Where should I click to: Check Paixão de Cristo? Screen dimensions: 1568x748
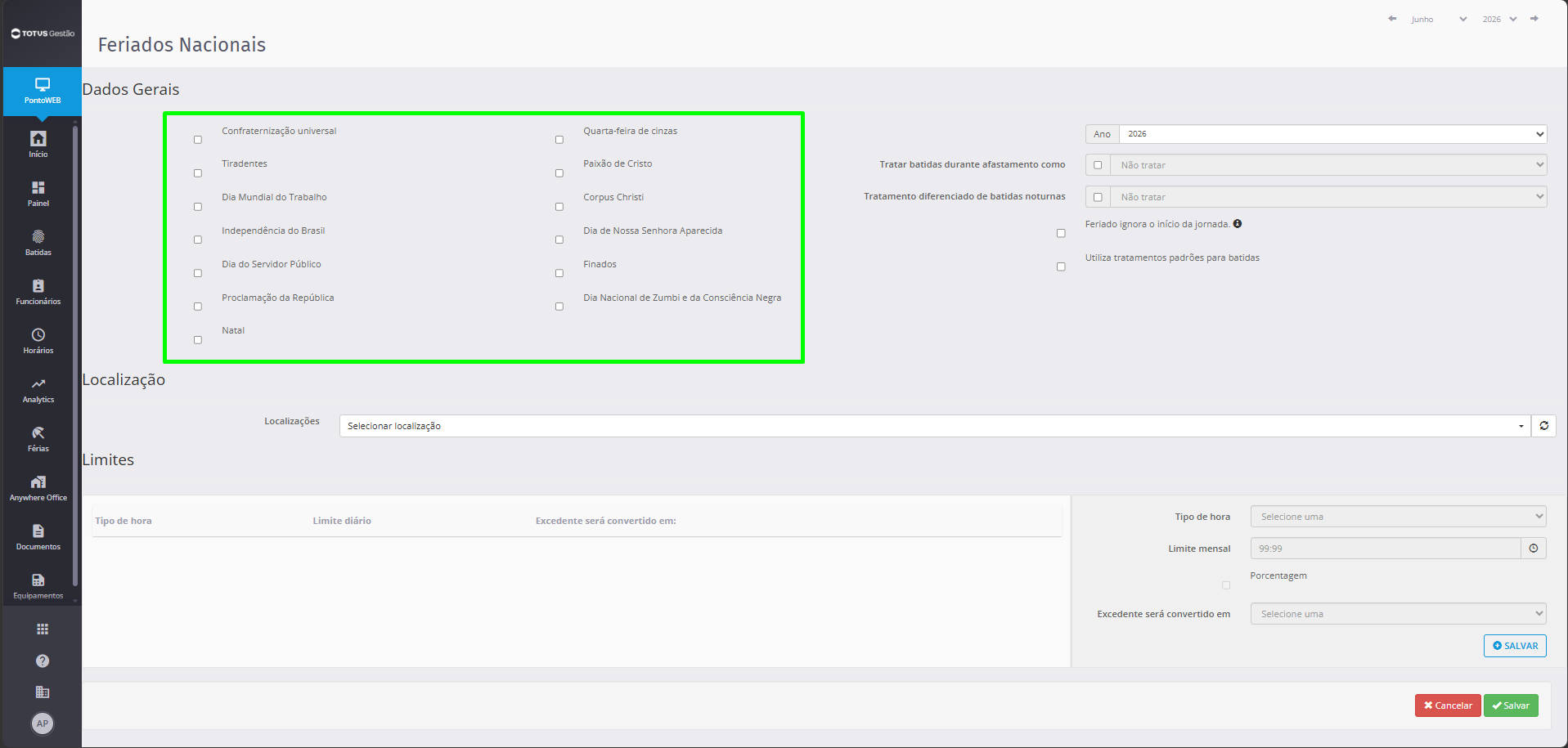559,173
